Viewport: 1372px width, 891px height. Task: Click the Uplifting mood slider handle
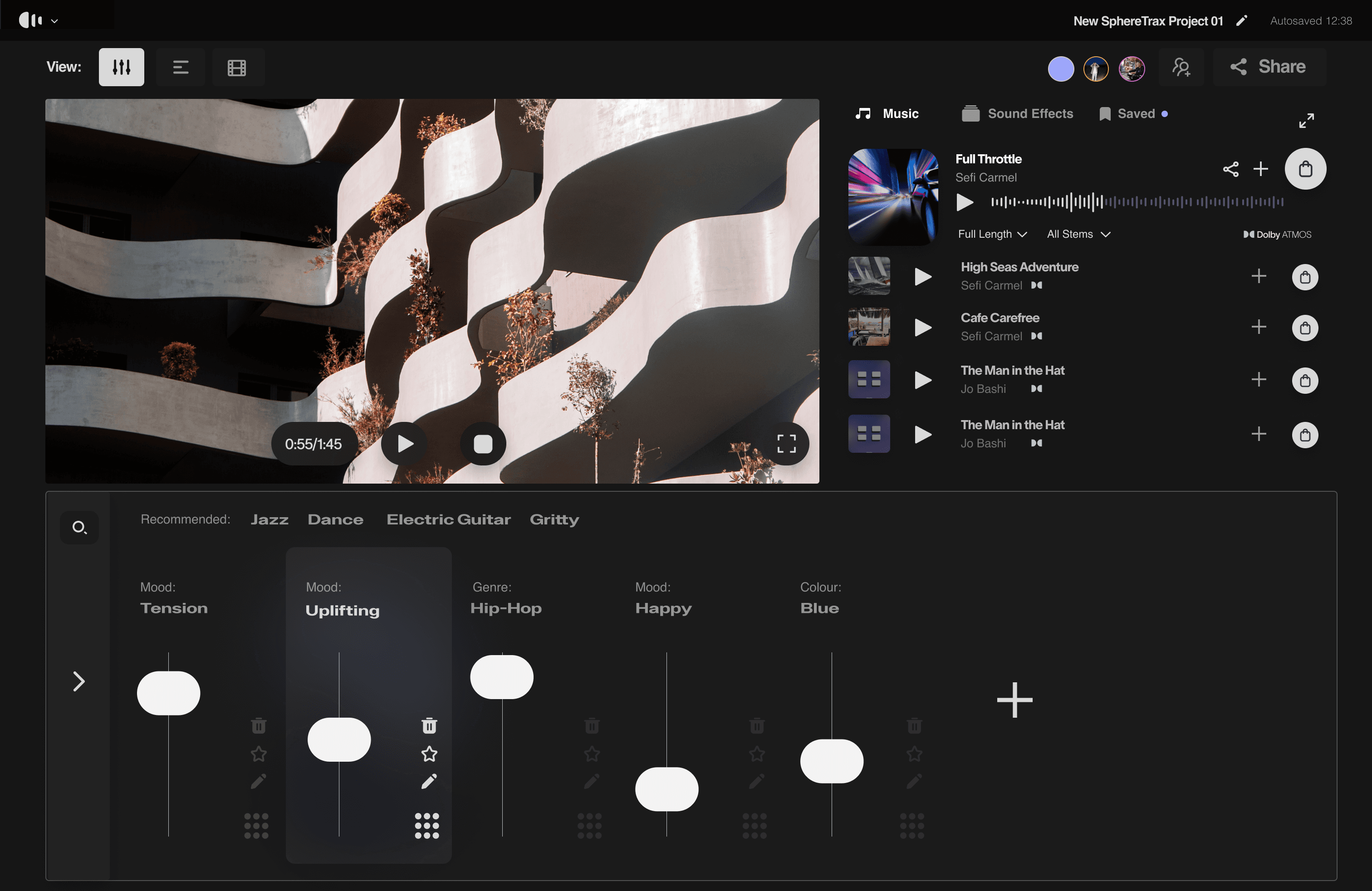[339, 739]
